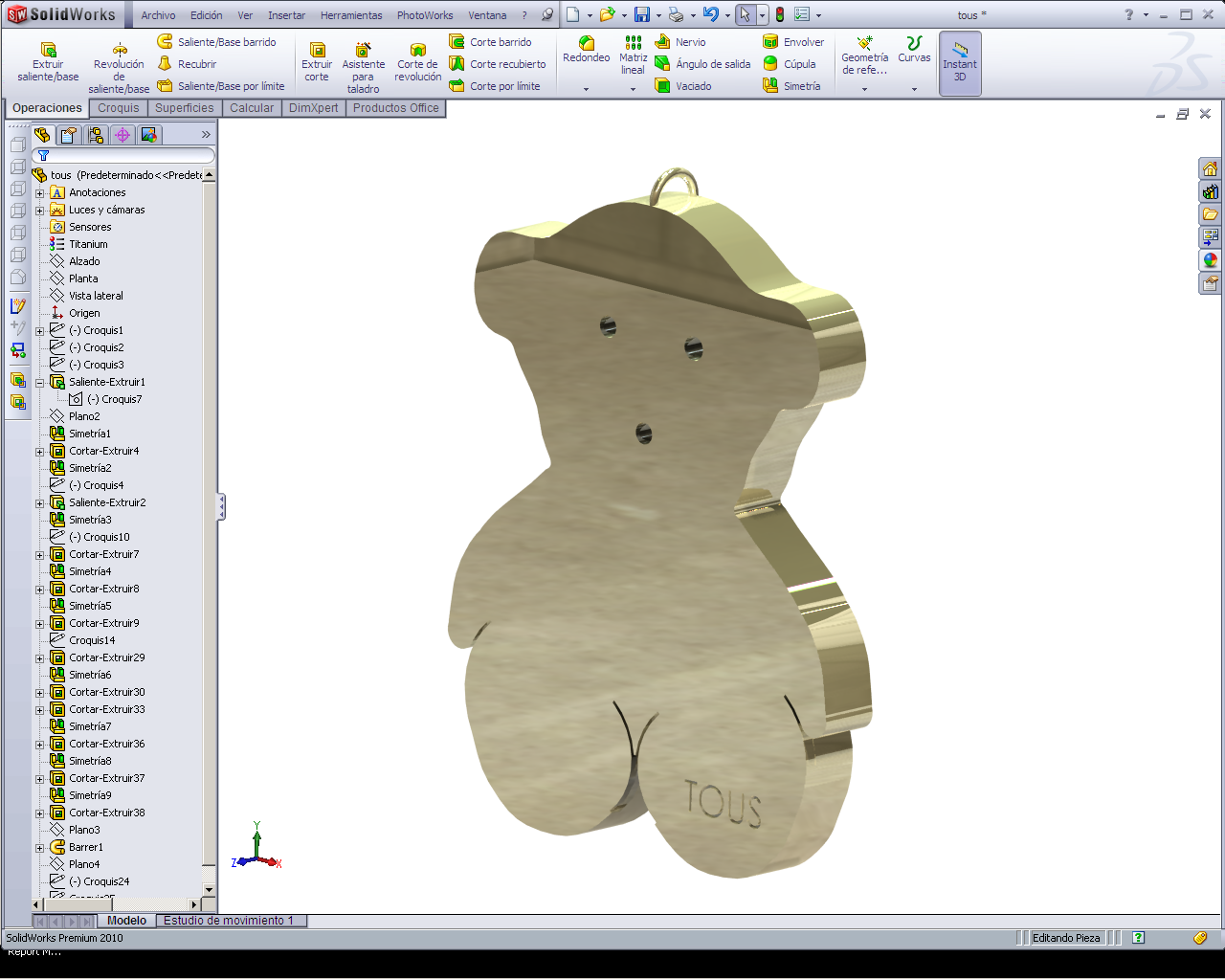Apply the Redondeo fillet tool
This screenshot has height=980, width=1225.
pos(587,50)
